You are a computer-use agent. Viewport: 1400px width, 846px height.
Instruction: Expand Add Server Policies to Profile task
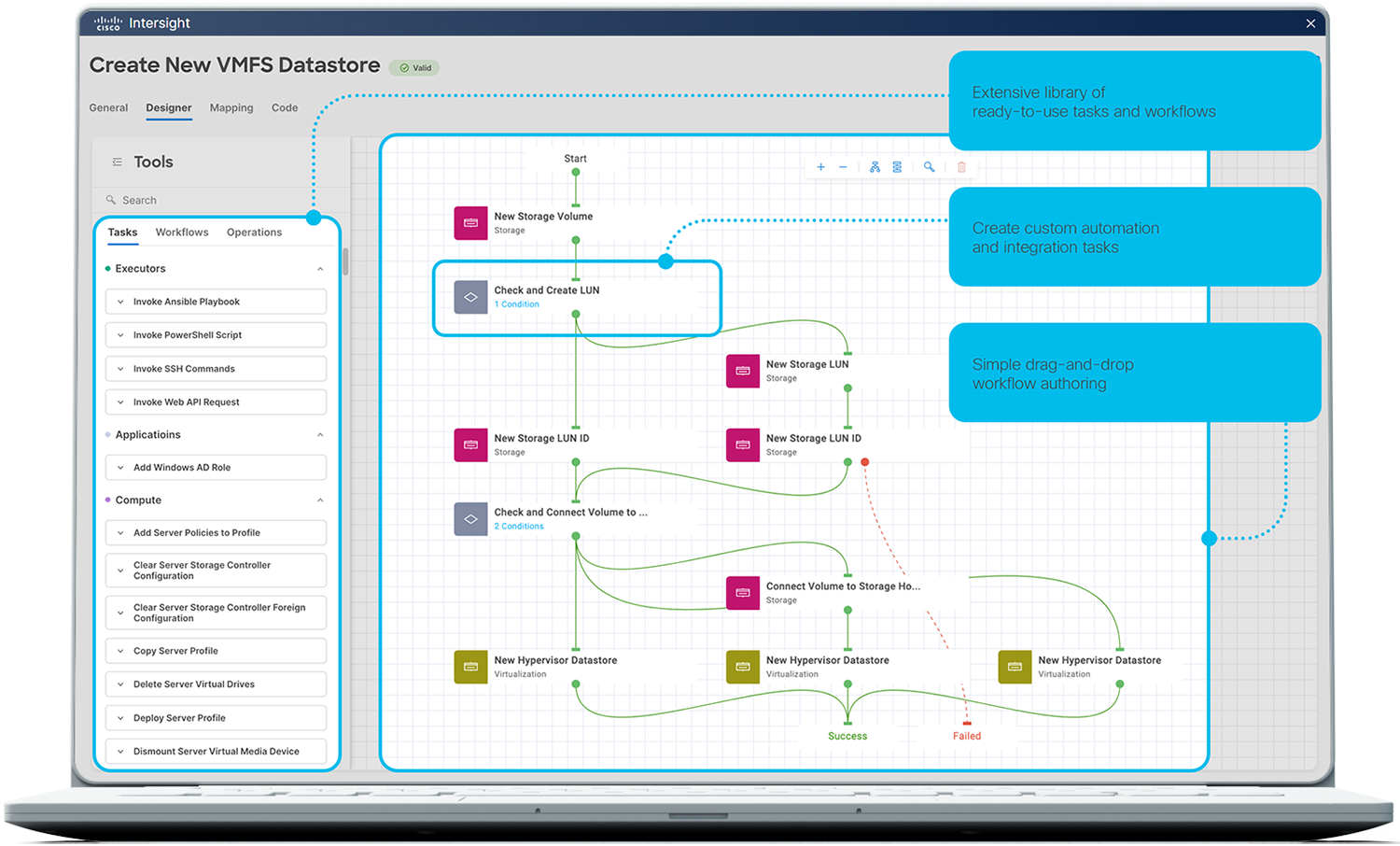(120, 533)
